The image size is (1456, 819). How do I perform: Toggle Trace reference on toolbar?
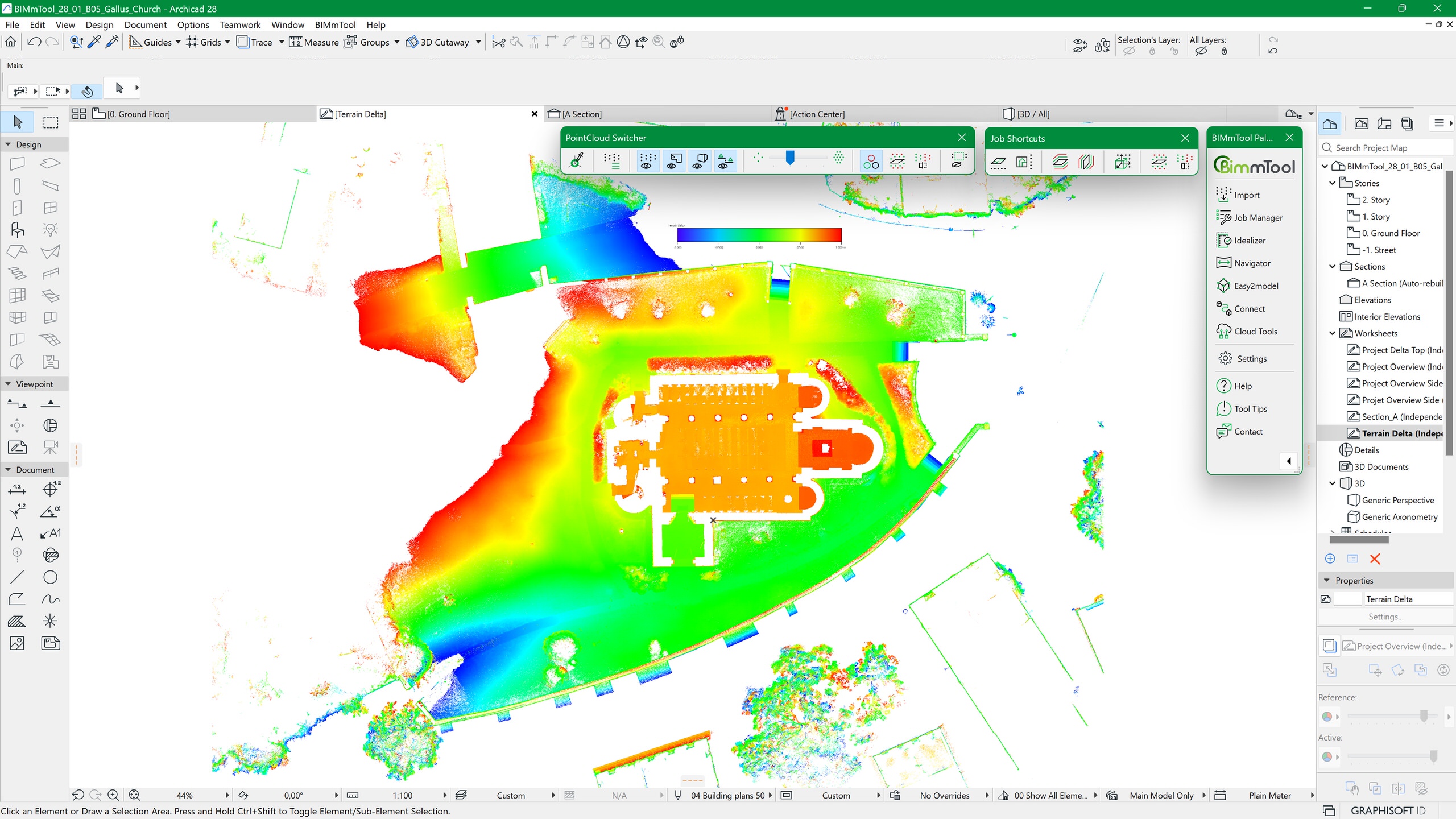[254, 42]
